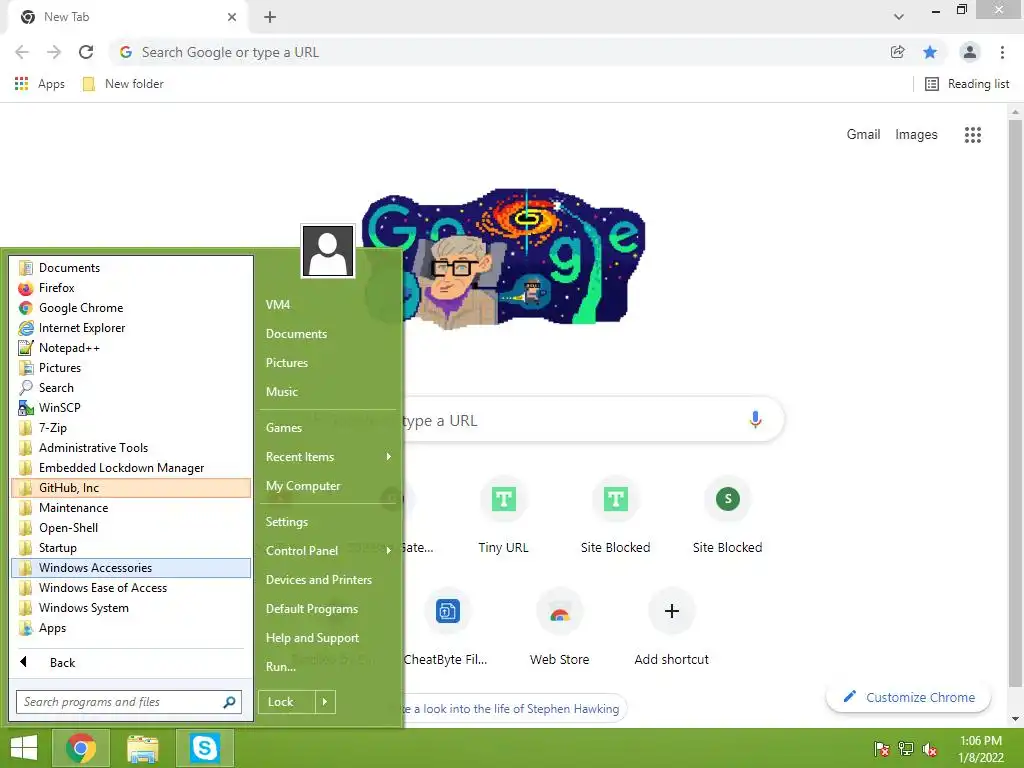
Task: Launch Google Chrome from the Start menu
Action: click(x=131, y=308)
